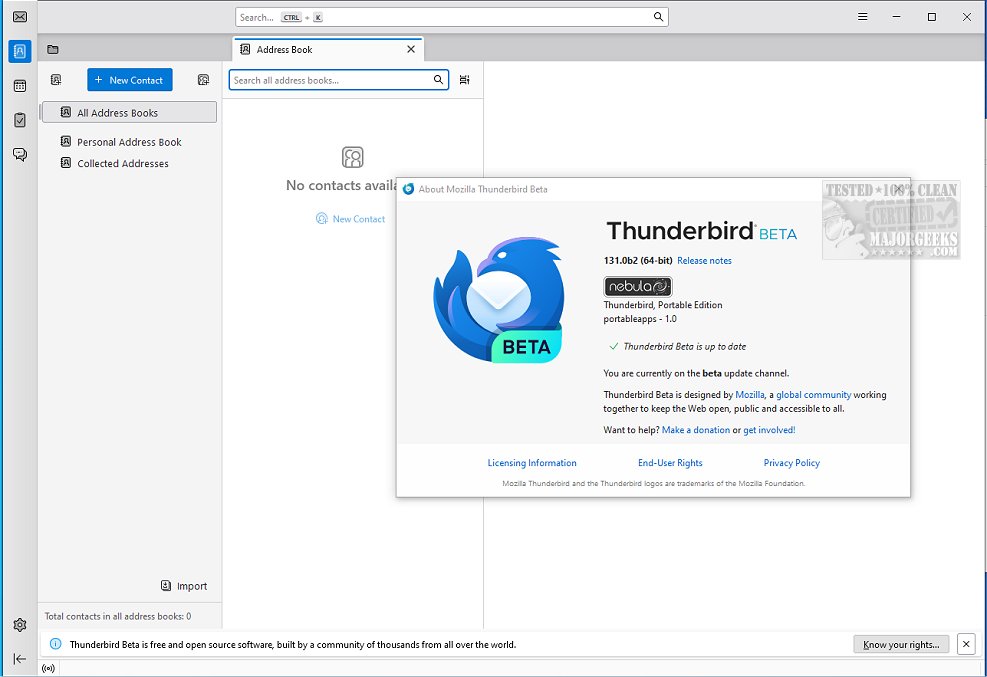Click the 'About Mozilla Thunderbird Beta' dialog title

(483, 189)
